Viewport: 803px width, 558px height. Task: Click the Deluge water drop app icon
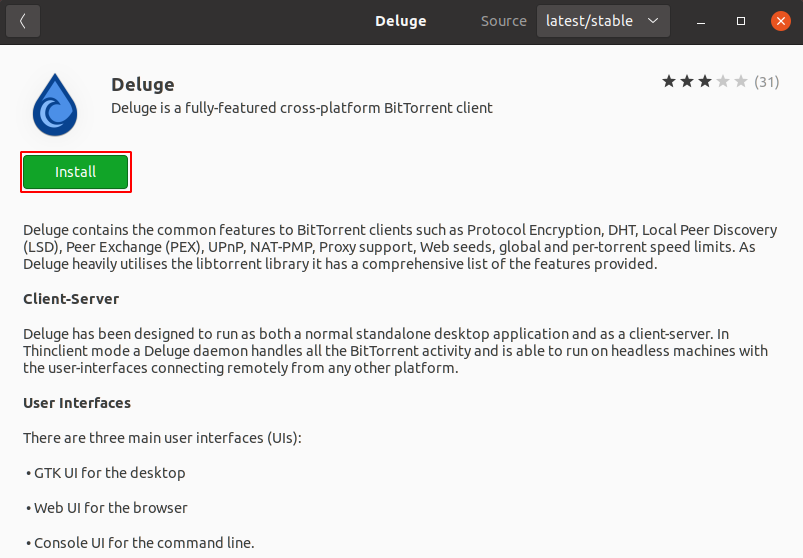pos(55,105)
